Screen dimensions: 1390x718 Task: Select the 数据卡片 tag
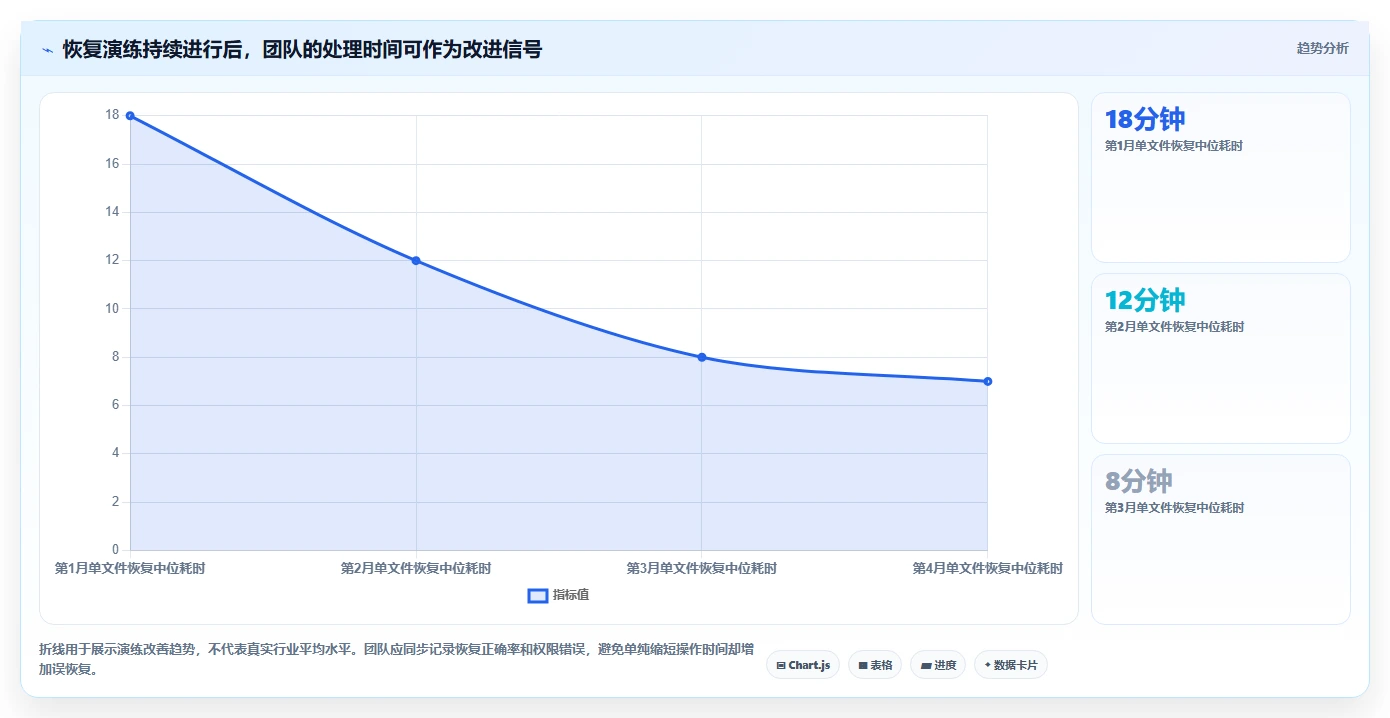pyautogui.click(x=1011, y=665)
